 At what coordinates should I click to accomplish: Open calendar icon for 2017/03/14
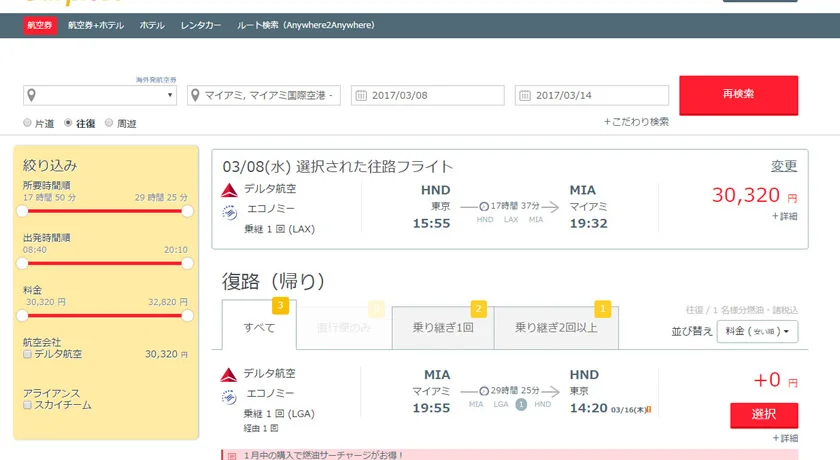(x=525, y=95)
